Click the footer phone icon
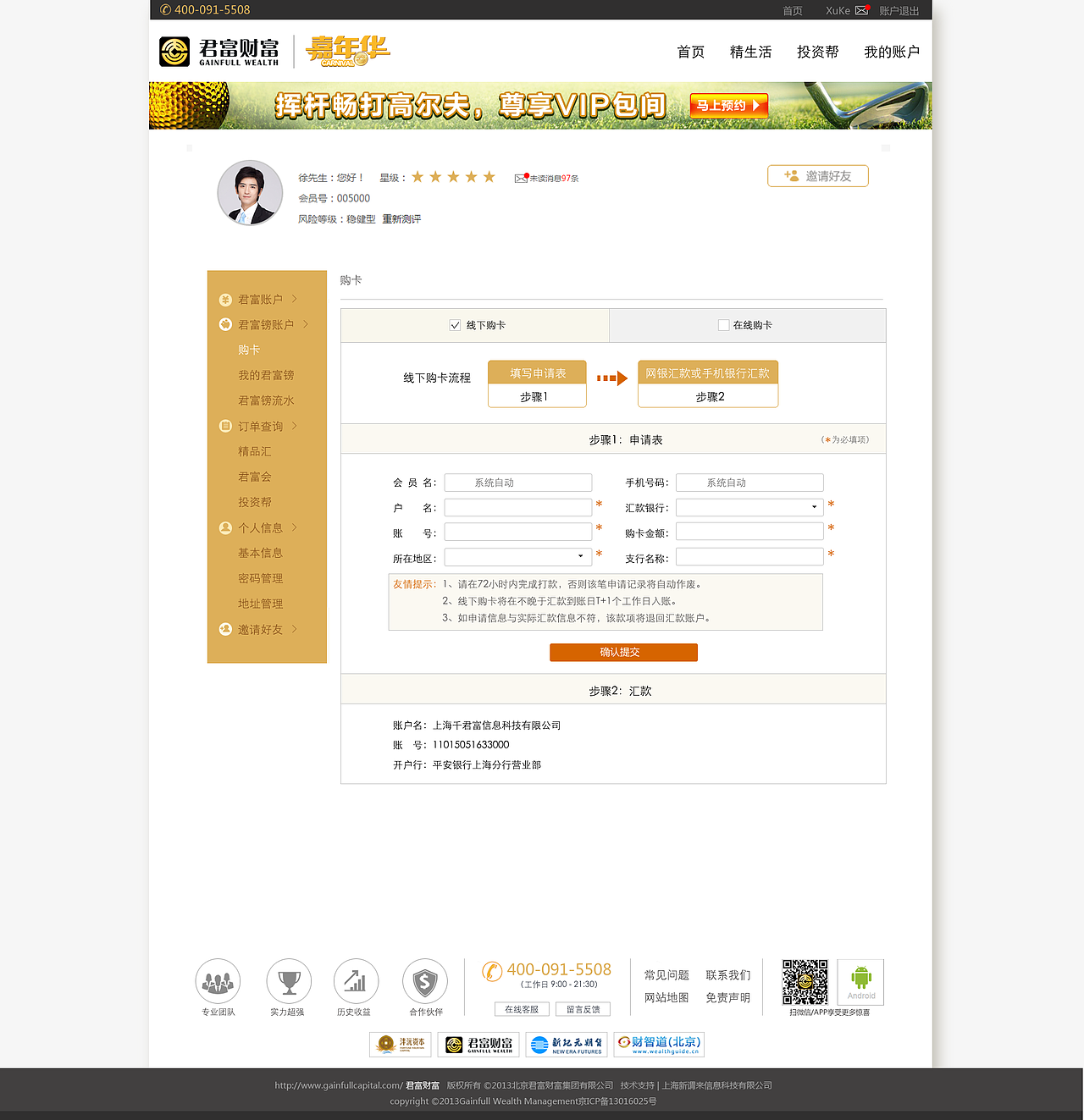The height and width of the screenshot is (1120, 1084). (x=491, y=972)
